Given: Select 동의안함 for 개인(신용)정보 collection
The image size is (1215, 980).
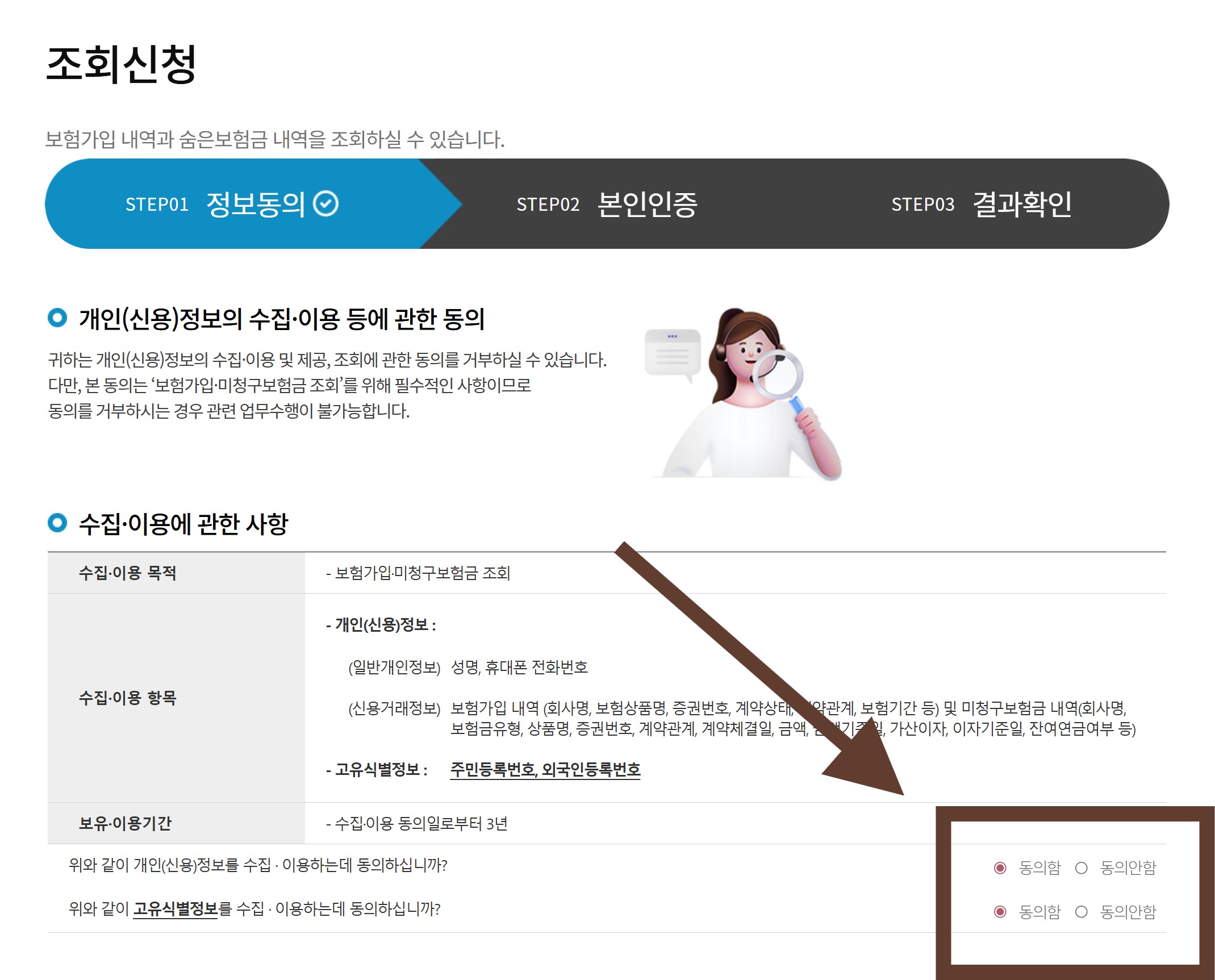Looking at the screenshot, I should pyautogui.click(x=1082, y=868).
